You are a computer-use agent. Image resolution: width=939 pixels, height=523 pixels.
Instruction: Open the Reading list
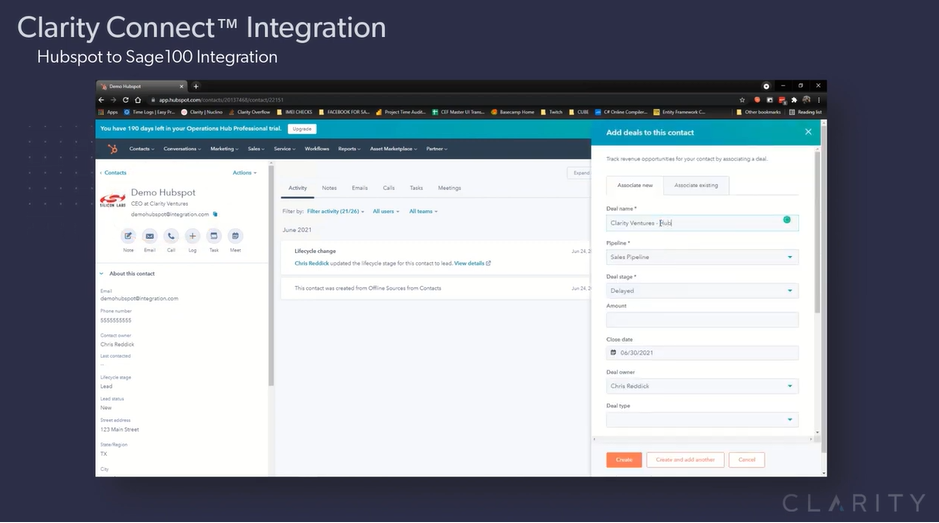tap(805, 112)
